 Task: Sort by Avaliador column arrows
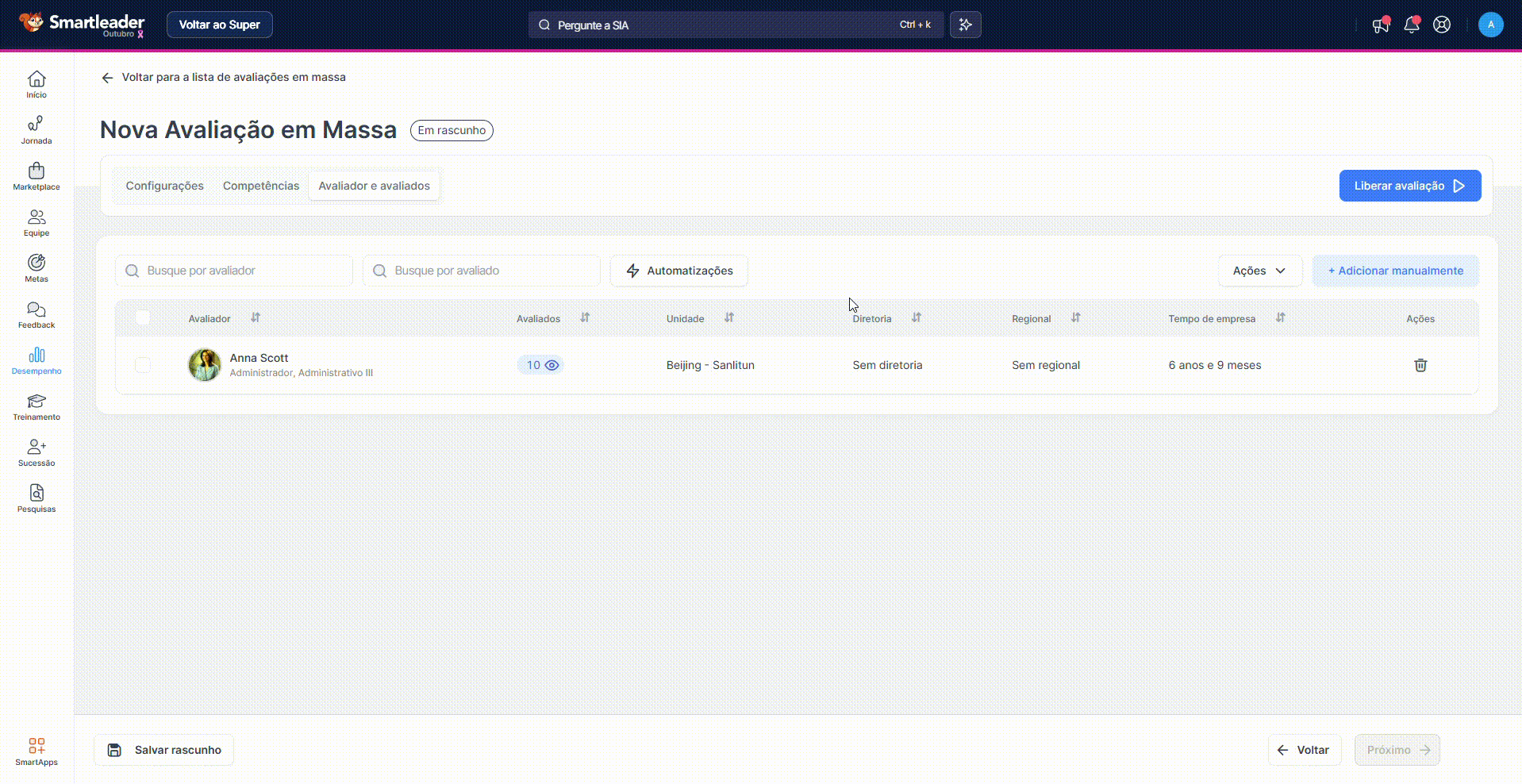tap(256, 317)
